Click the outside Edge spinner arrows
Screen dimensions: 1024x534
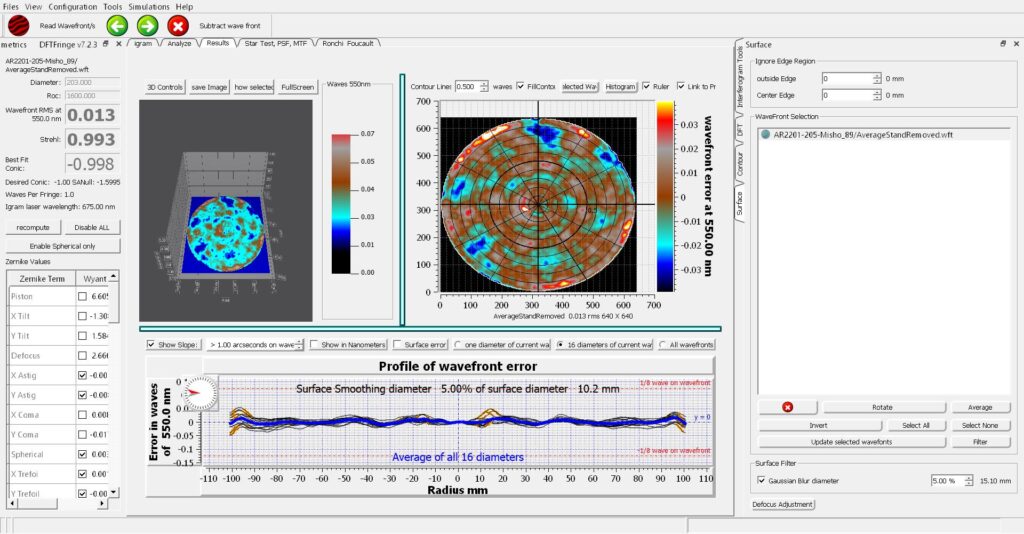click(x=877, y=78)
